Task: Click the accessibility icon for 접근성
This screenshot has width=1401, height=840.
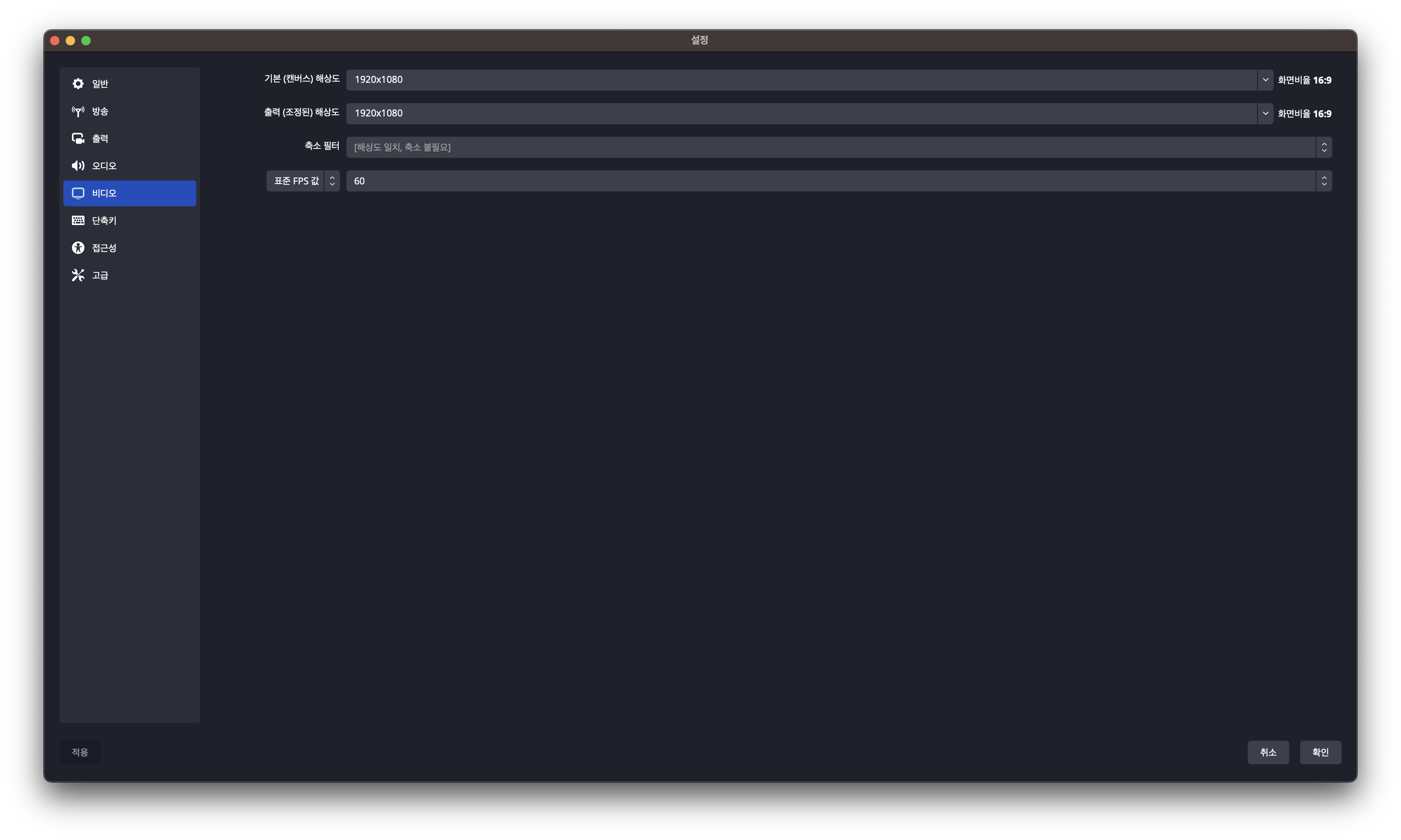Action: pyautogui.click(x=78, y=248)
